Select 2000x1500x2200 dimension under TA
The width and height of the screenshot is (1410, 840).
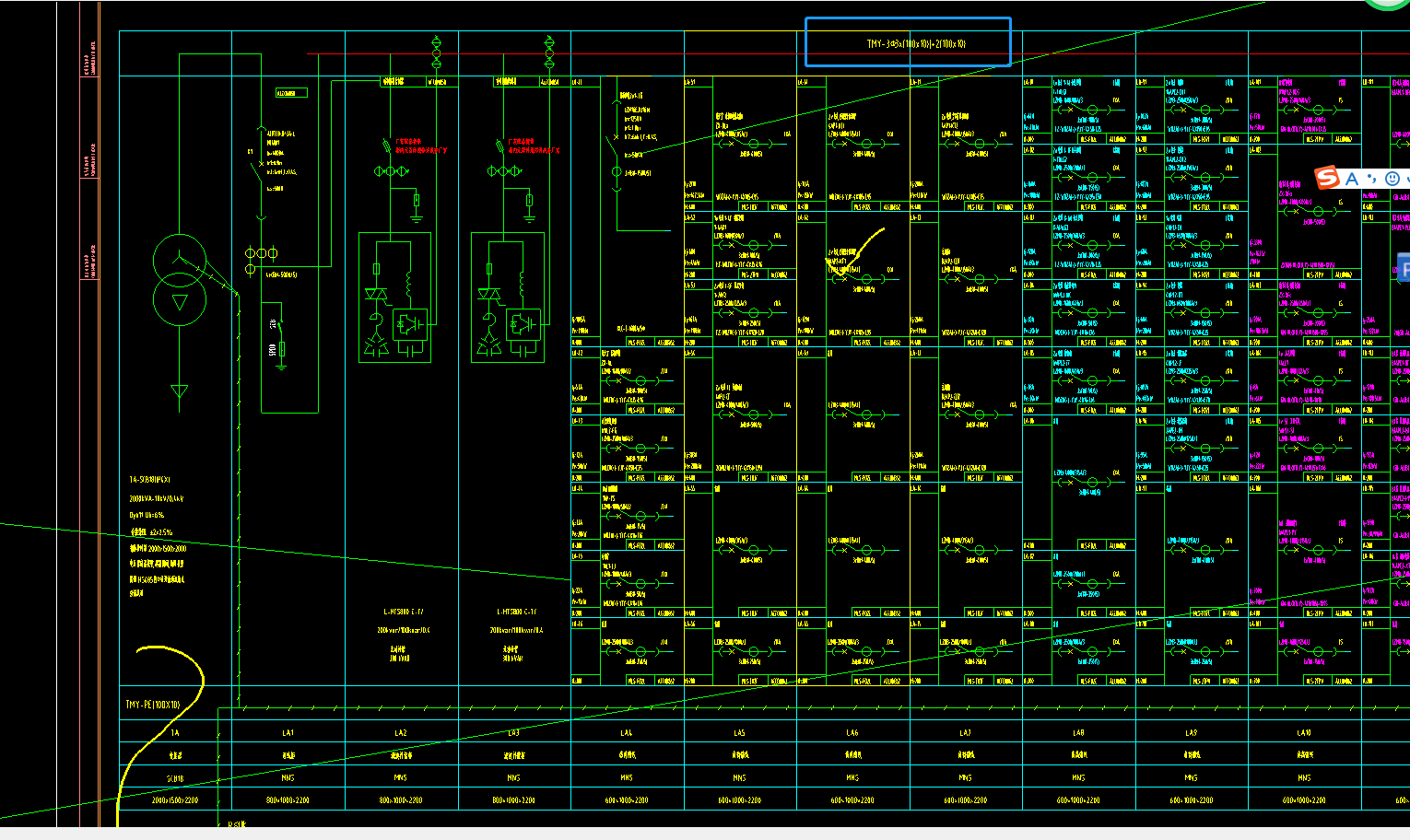pos(175,800)
